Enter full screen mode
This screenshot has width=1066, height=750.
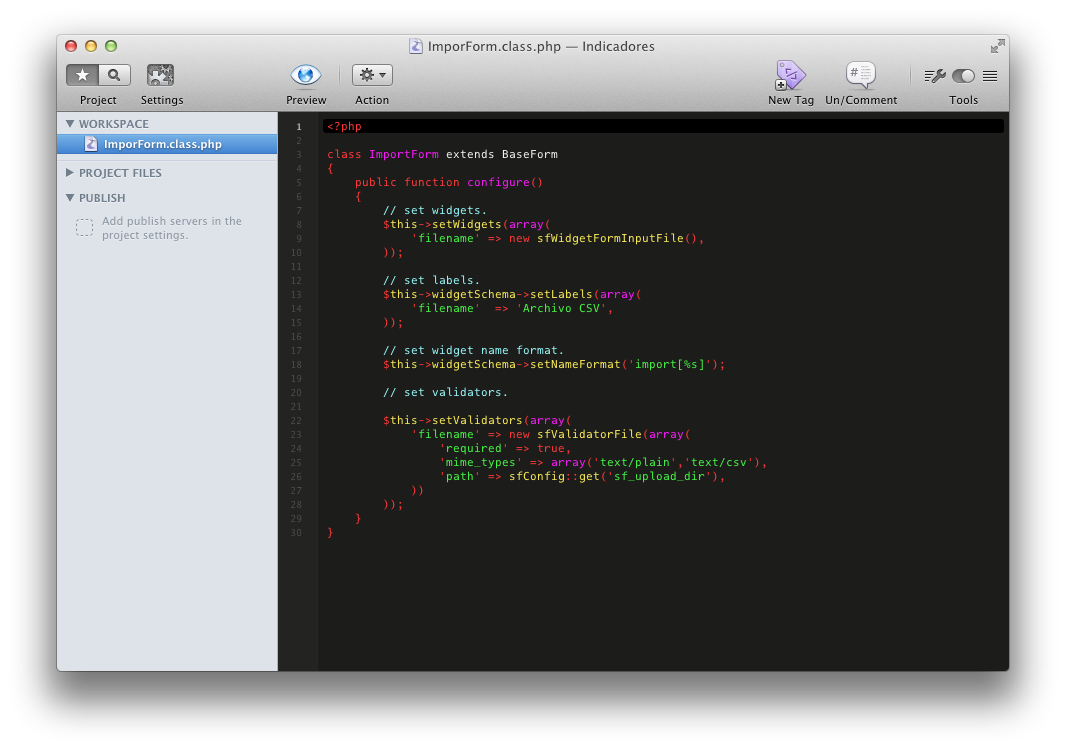tap(997, 46)
